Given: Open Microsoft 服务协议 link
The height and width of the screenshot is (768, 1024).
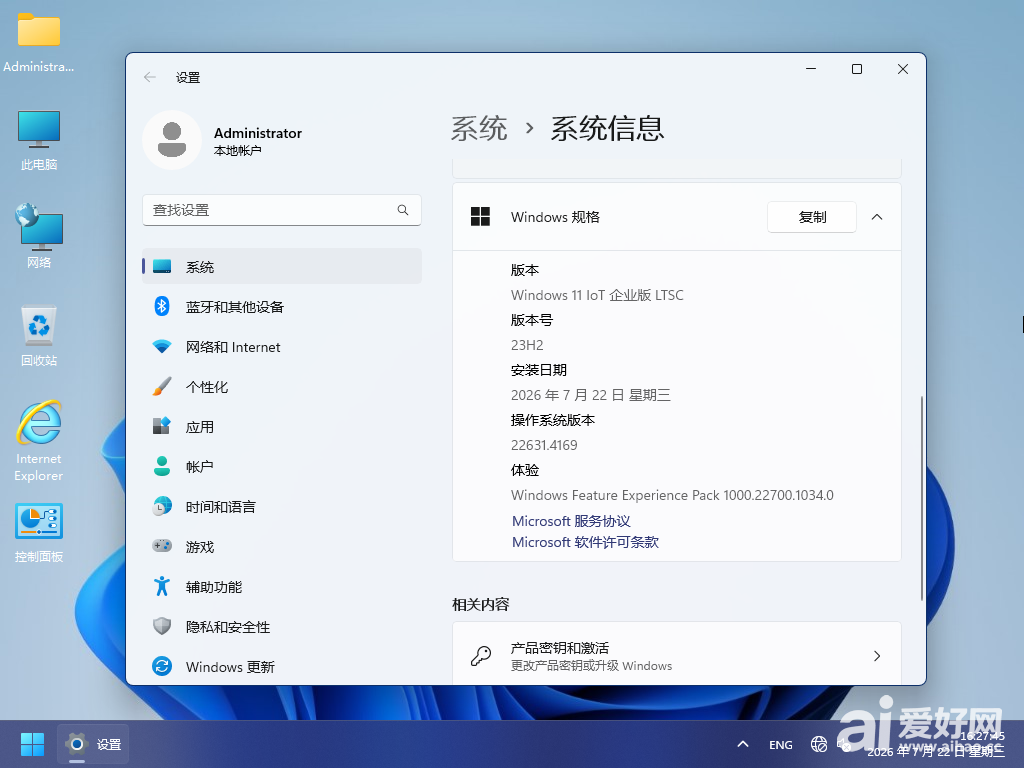Looking at the screenshot, I should [571, 521].
